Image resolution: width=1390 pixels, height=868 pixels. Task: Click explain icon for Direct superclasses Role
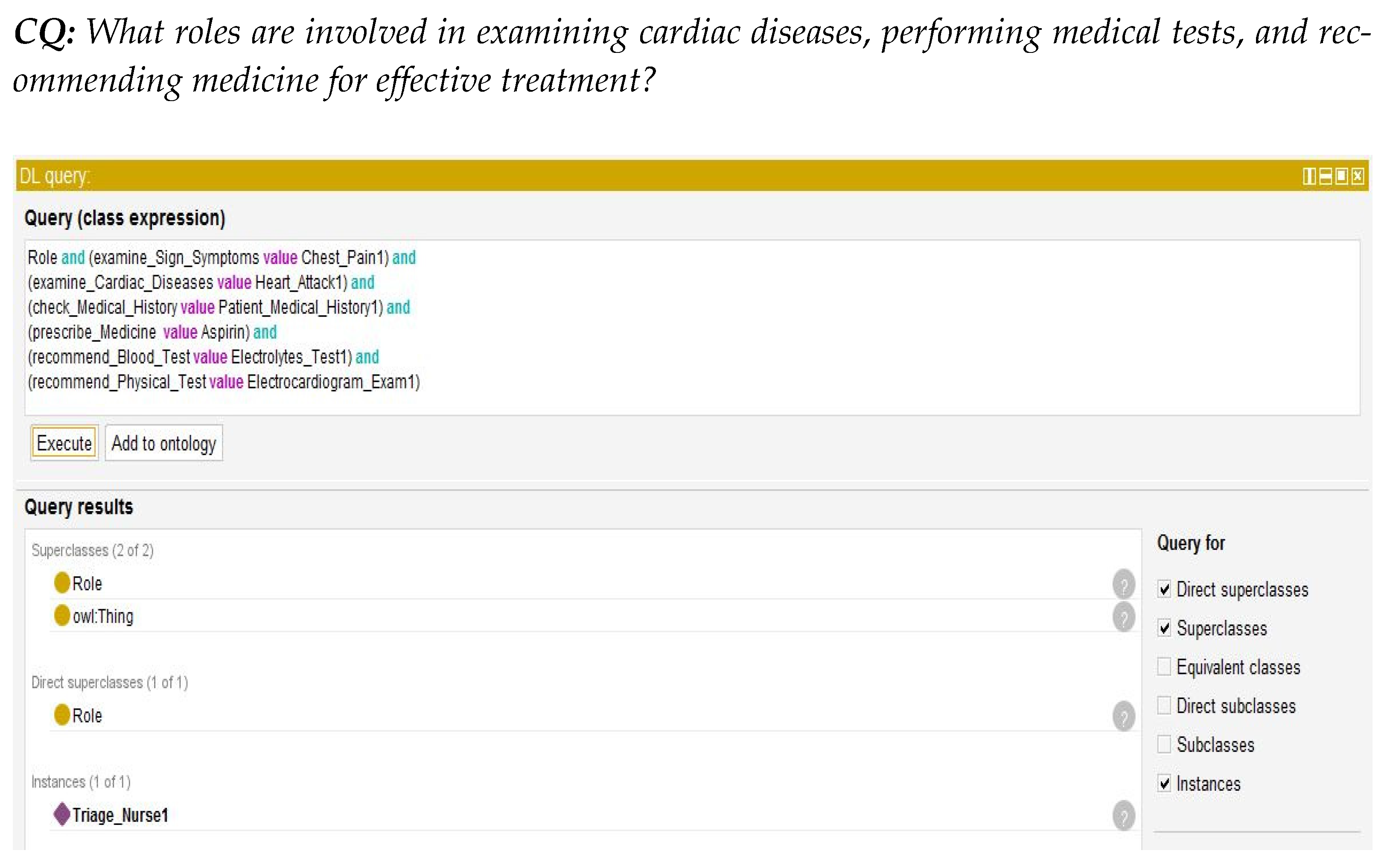click(1124, 717)
